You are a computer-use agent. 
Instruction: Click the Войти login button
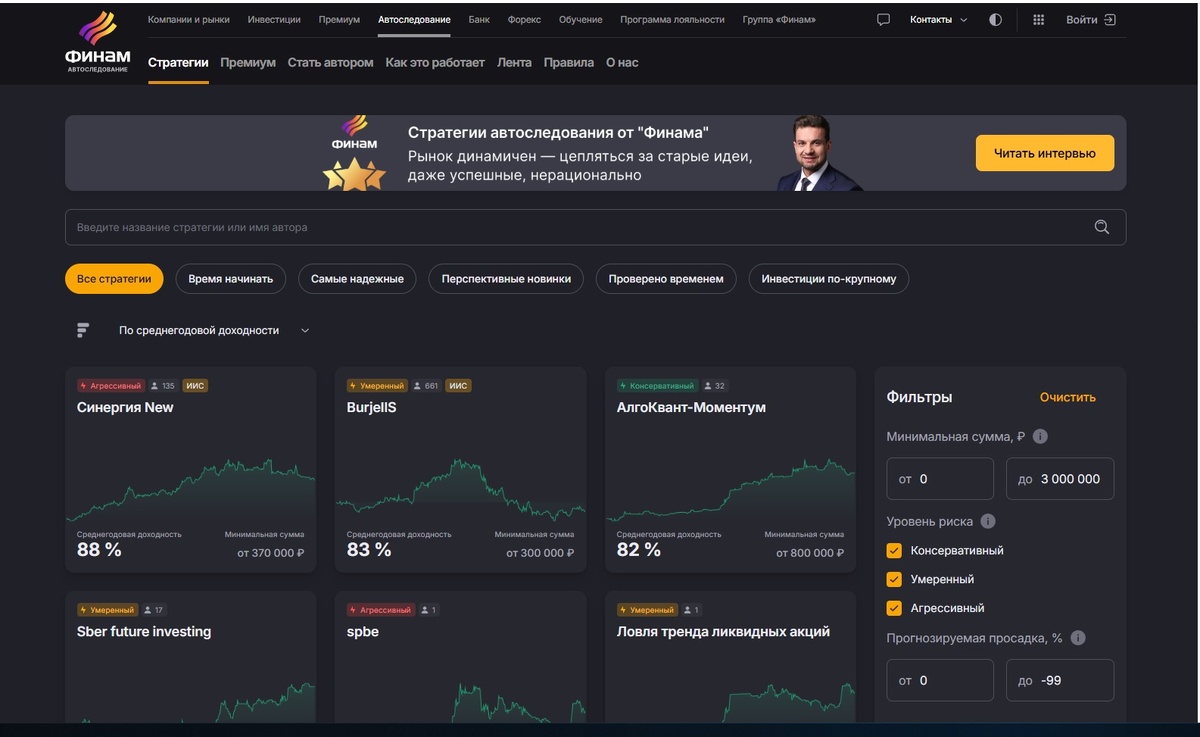tap(1091, 20)
